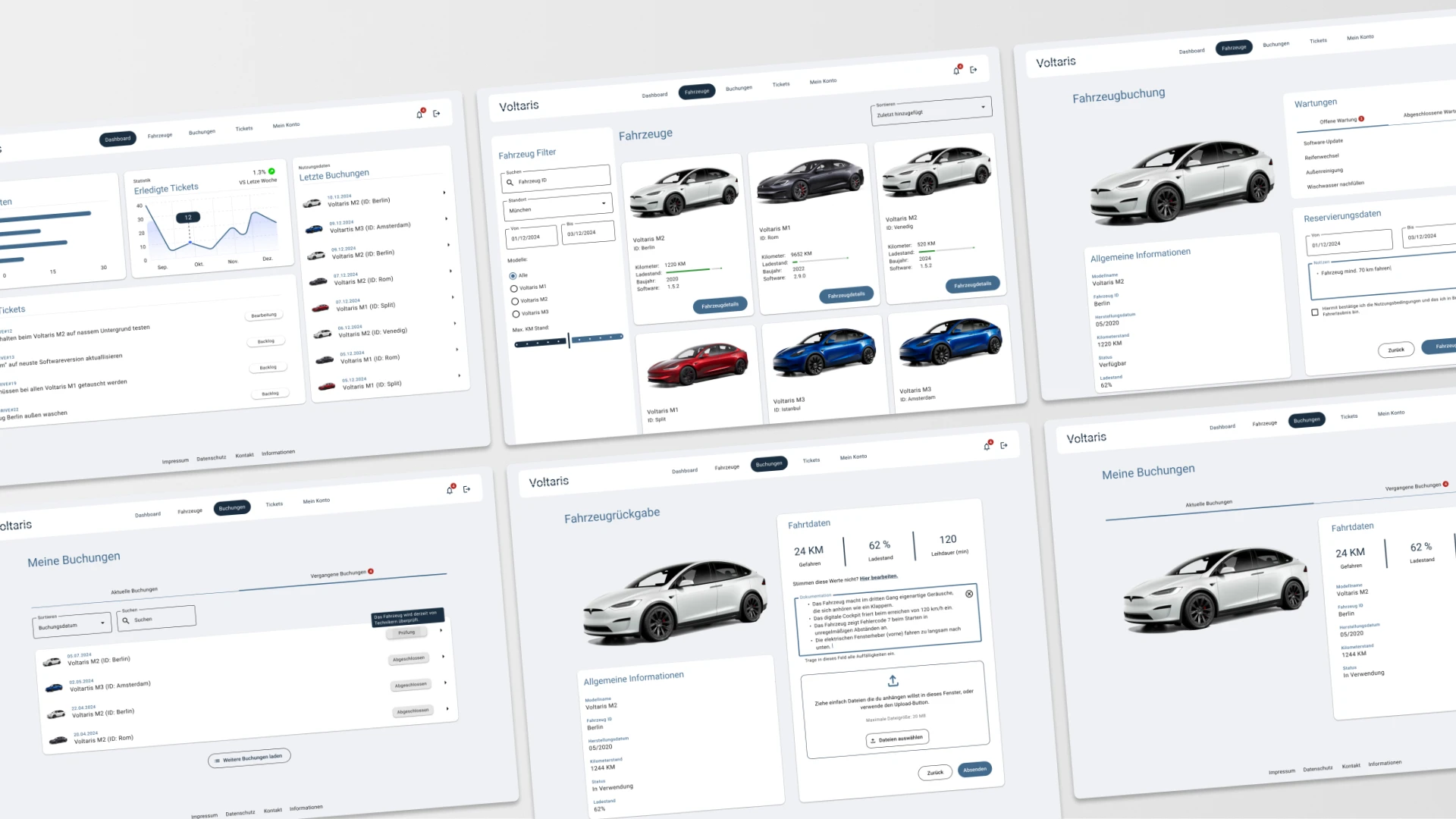Click the logout icon on the Buchungen screen

[1004, 445]
